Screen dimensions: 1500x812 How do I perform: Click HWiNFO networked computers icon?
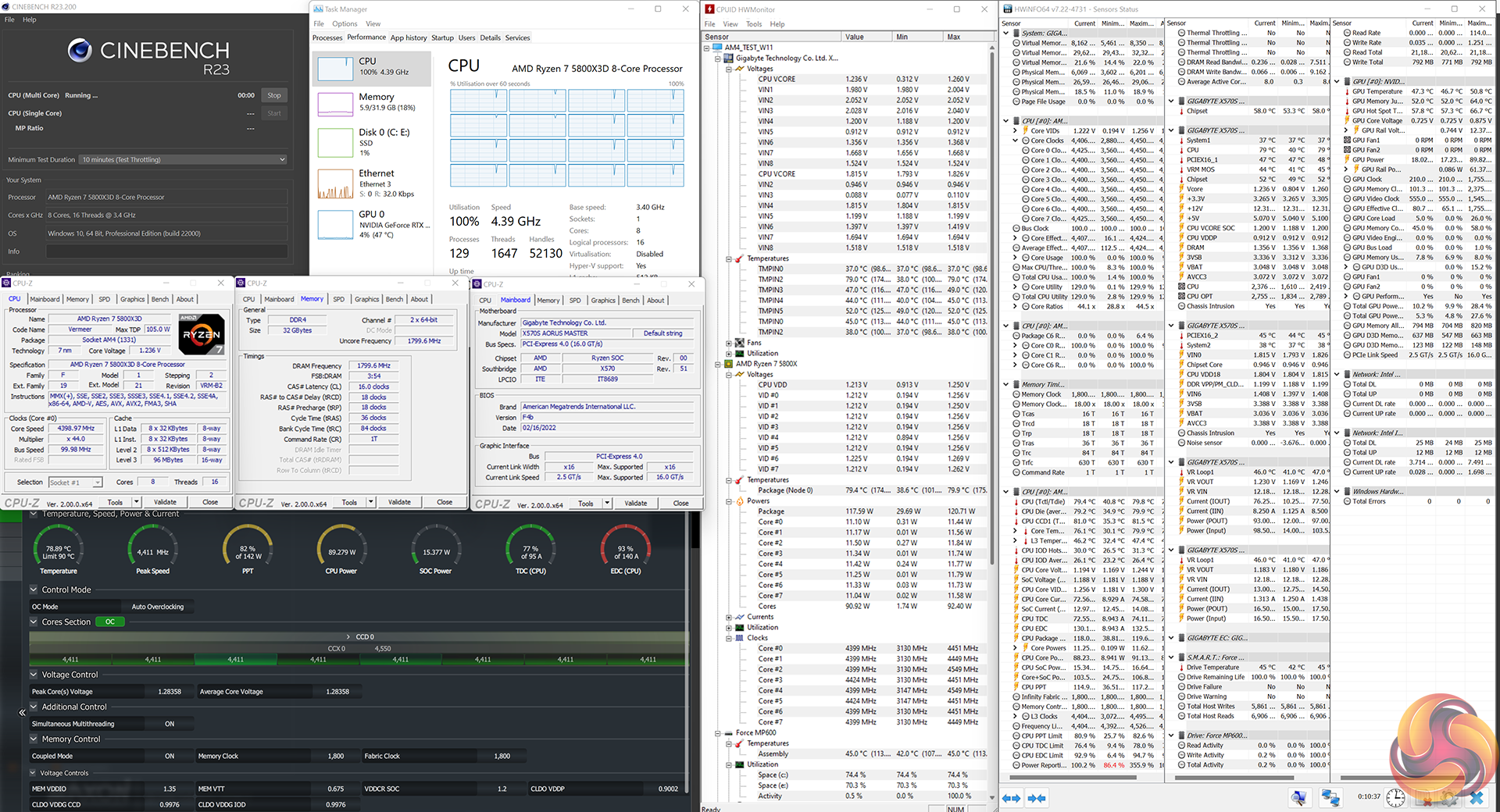[1330, 797]
